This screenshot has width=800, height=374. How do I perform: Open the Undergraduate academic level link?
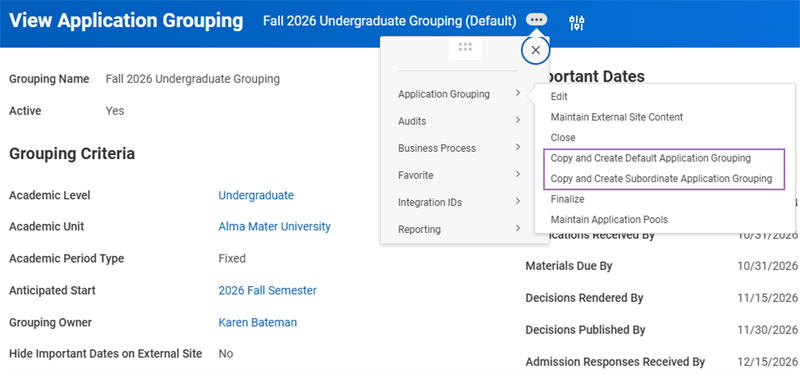coord(256,195)
